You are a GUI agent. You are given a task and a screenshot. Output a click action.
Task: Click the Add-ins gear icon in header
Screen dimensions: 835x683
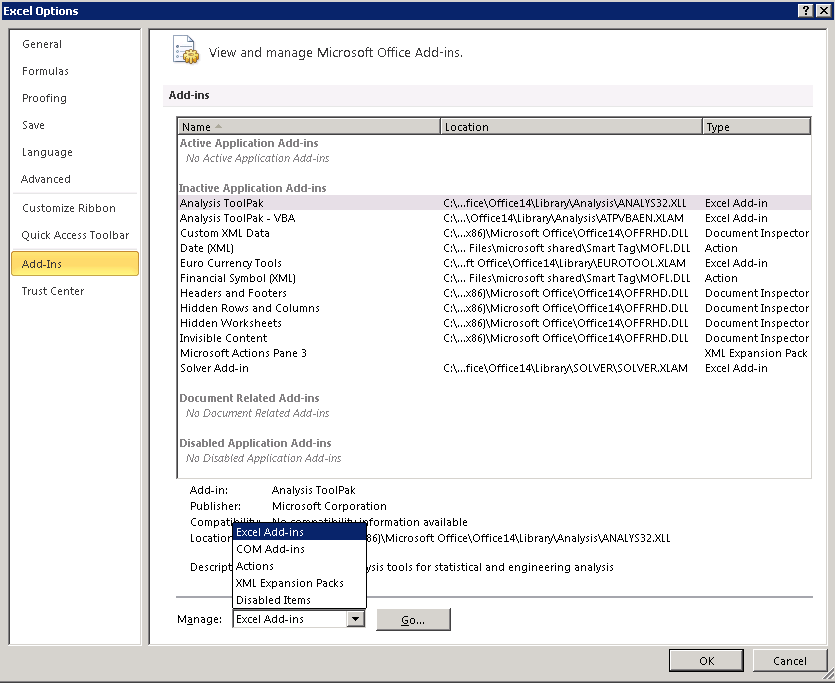[186, 50]
